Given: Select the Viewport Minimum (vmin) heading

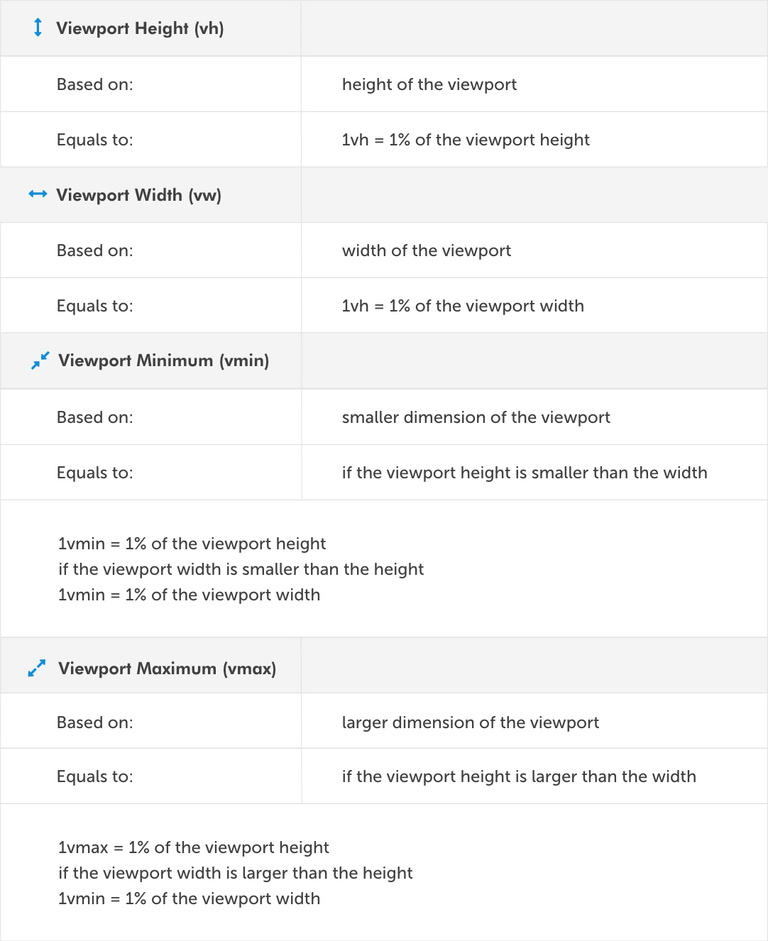Looking at the screenshot, I should (164, 361).
